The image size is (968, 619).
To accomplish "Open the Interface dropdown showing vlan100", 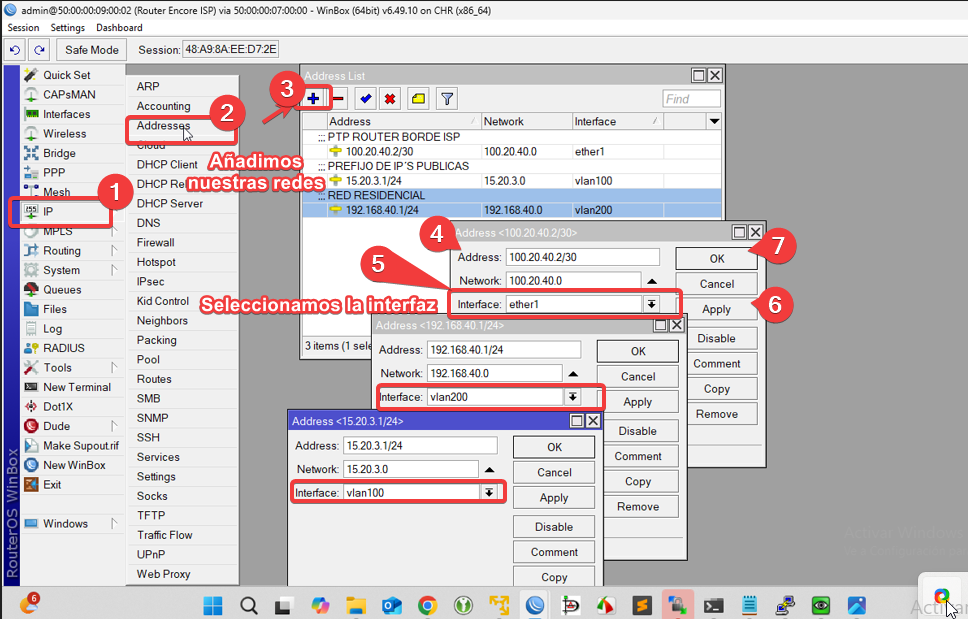I will tap(488, 492).
